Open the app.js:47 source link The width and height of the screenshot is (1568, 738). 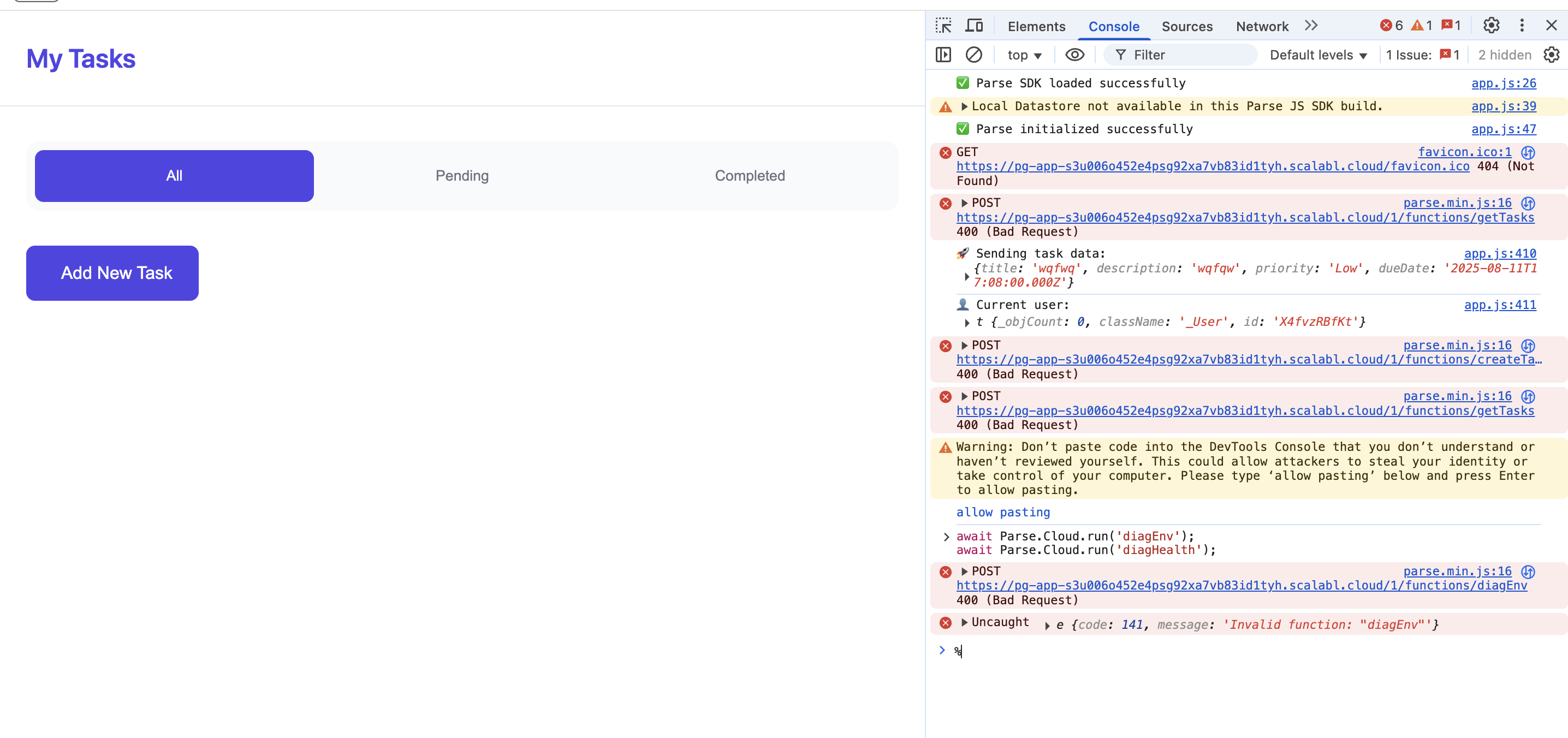(x=1504, y=129)
